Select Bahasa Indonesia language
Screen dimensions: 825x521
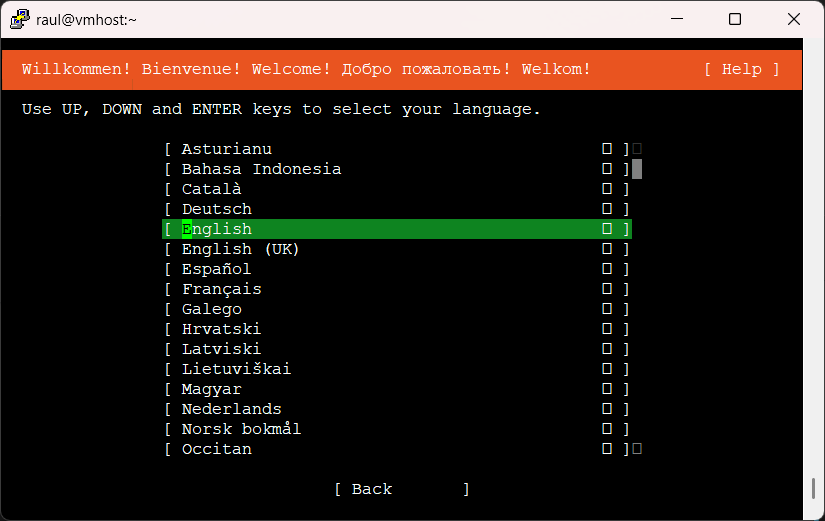261,169
